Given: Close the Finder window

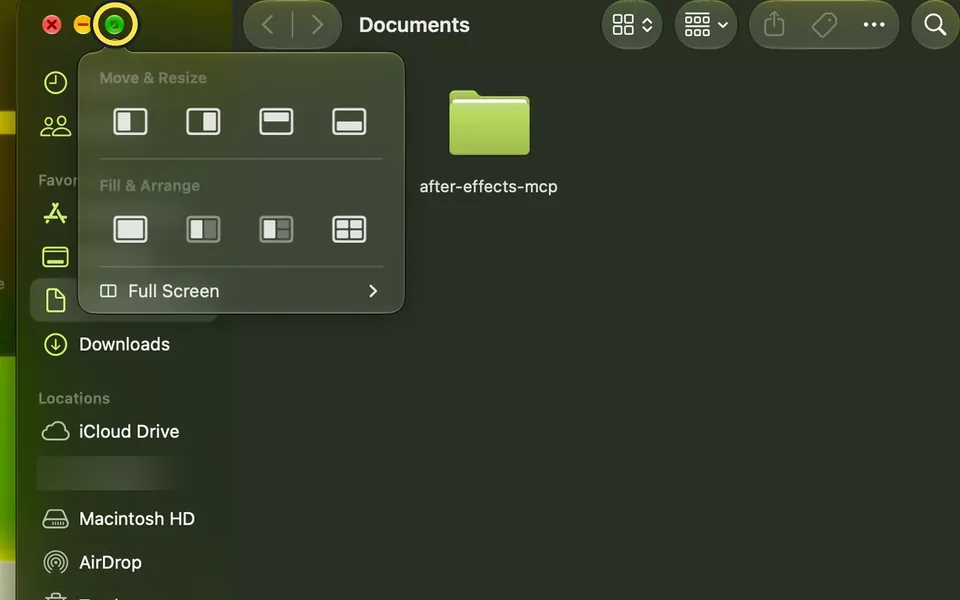Looking at the screenshot, I should [52, 25].
